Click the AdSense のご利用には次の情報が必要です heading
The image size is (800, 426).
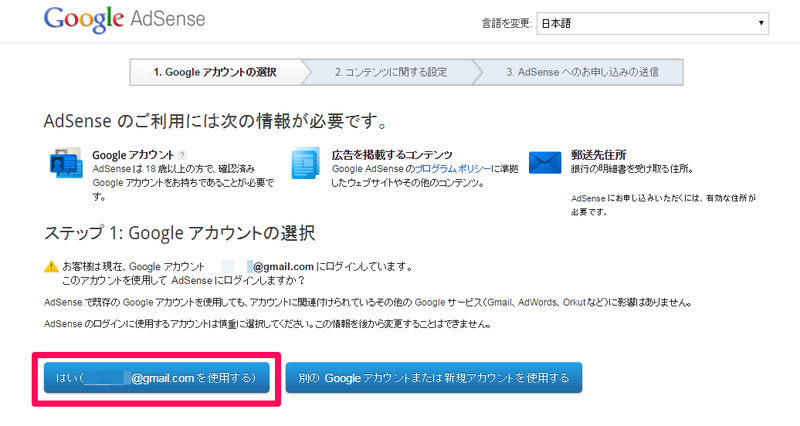(215, 121)
